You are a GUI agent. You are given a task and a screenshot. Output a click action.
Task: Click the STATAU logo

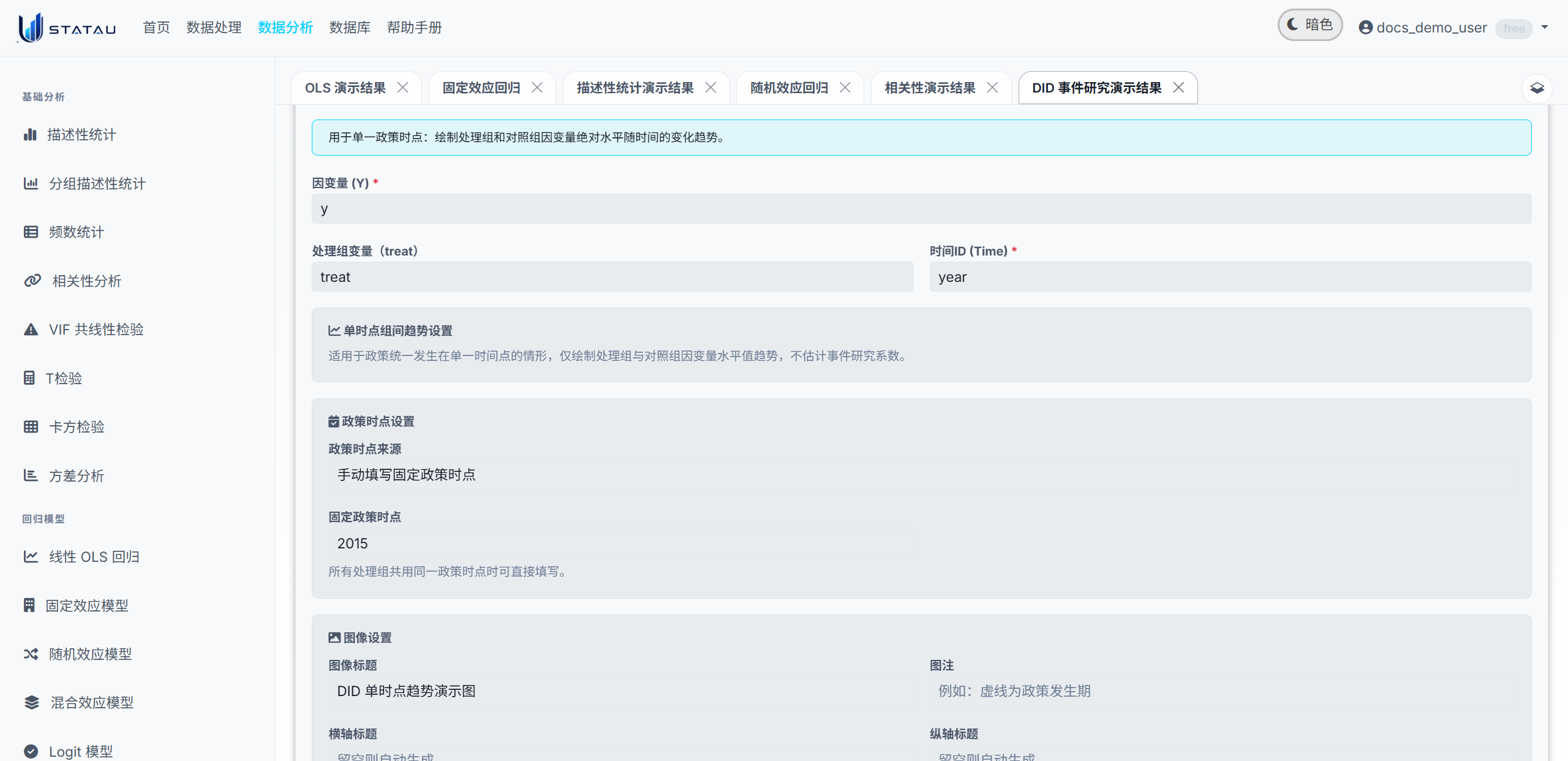66,28
